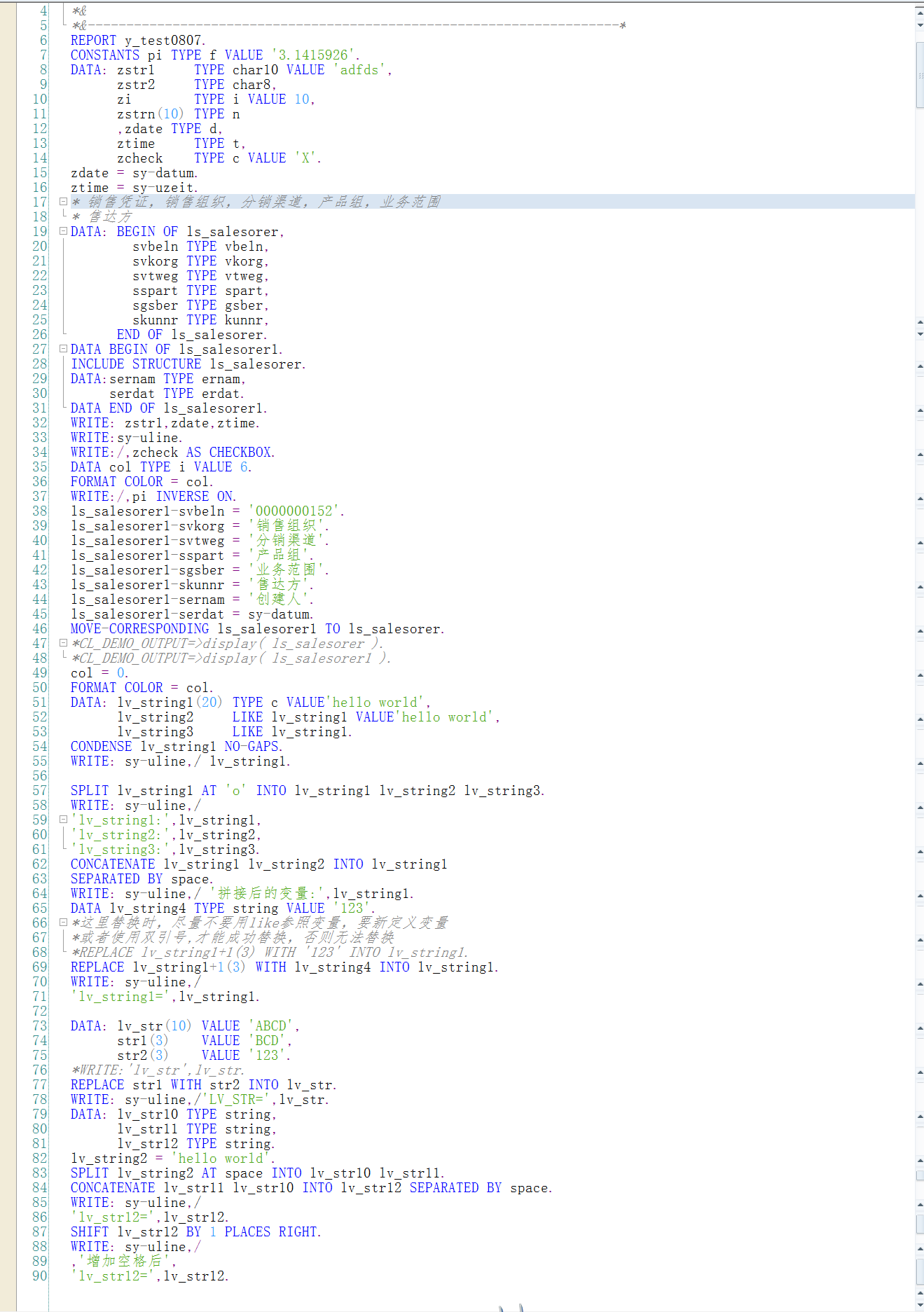The image size is (924, 1312).
Task: Click the CONSTANTS pi declaration line
Action: pyautogui.click(x=216, y=55)
